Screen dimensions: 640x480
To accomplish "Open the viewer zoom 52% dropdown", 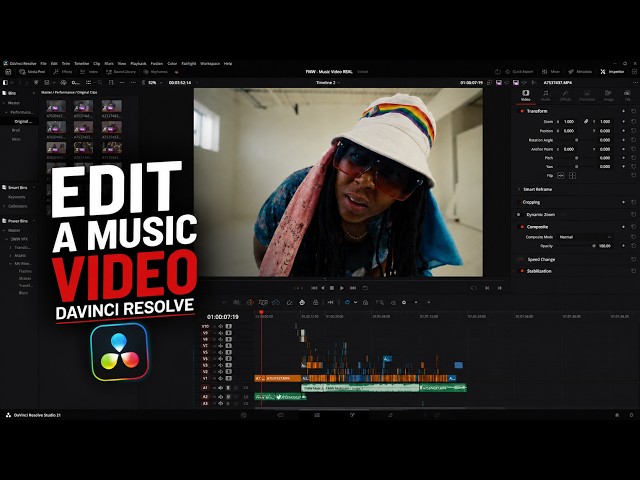I will (x=154, y=82).
